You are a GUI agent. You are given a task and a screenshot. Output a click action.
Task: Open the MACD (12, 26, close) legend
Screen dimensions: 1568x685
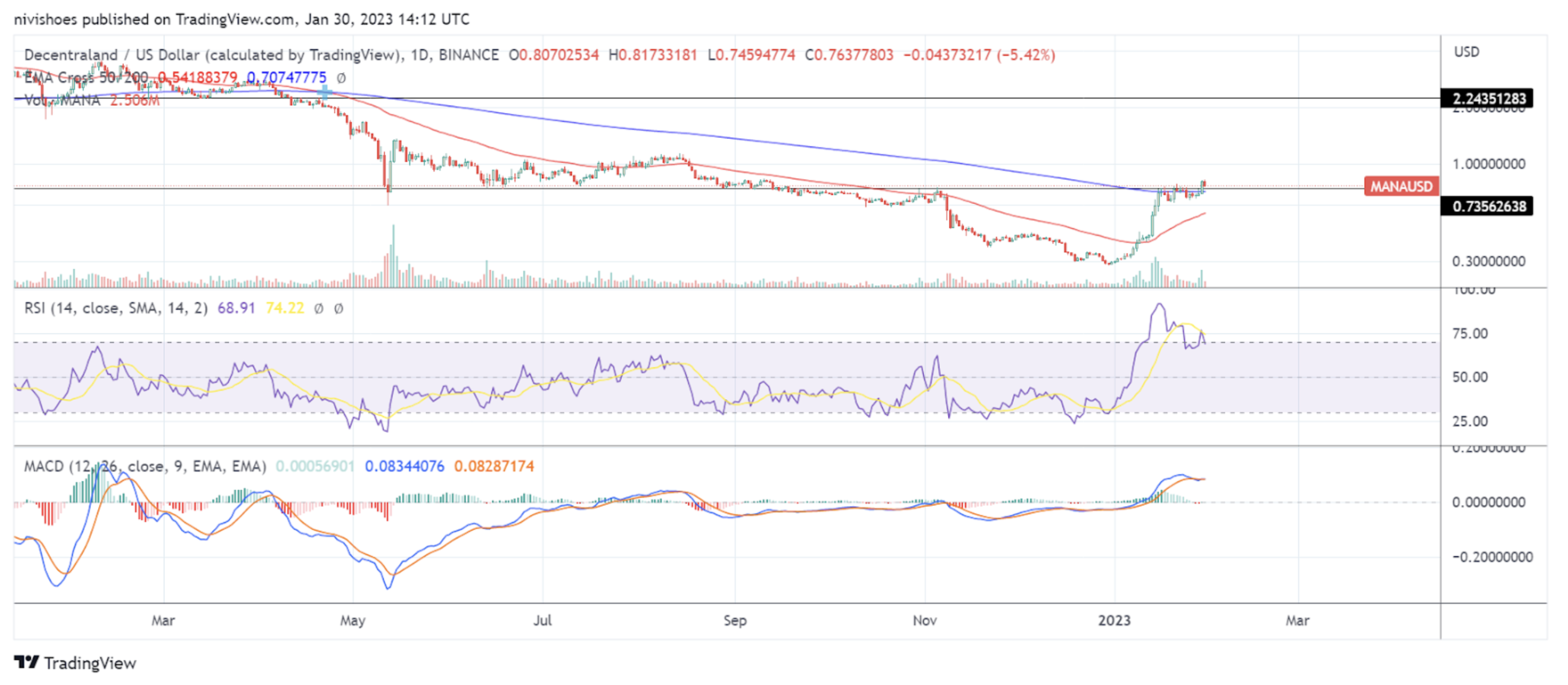(x=145, y=466)
